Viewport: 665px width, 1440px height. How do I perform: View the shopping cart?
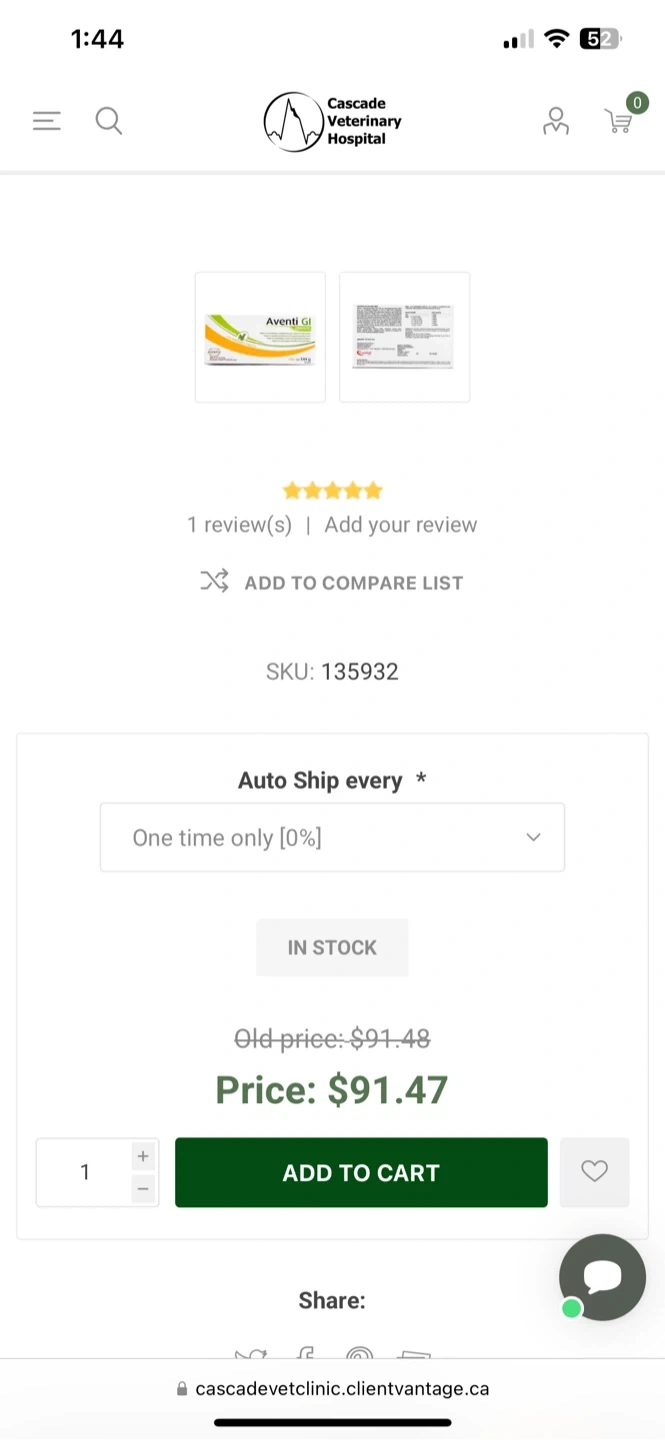[x=620, y=121]
